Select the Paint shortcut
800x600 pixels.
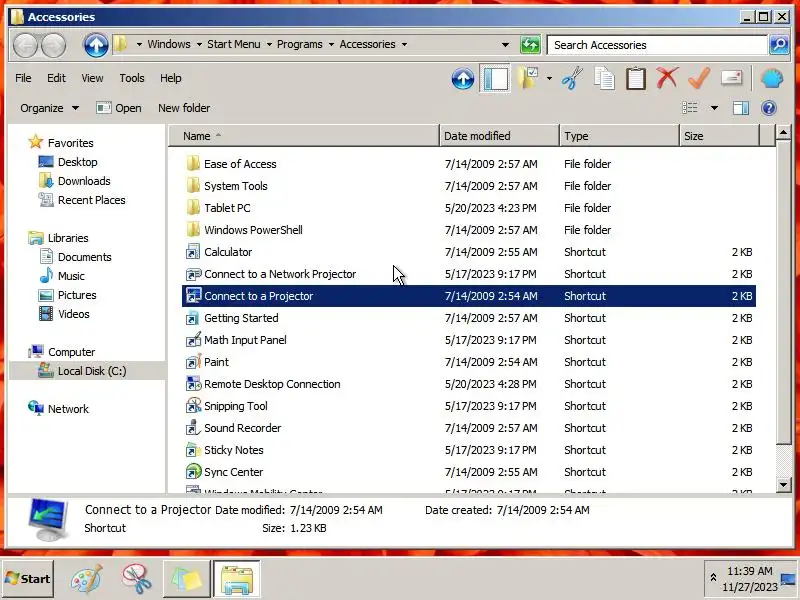pos(216,362)
